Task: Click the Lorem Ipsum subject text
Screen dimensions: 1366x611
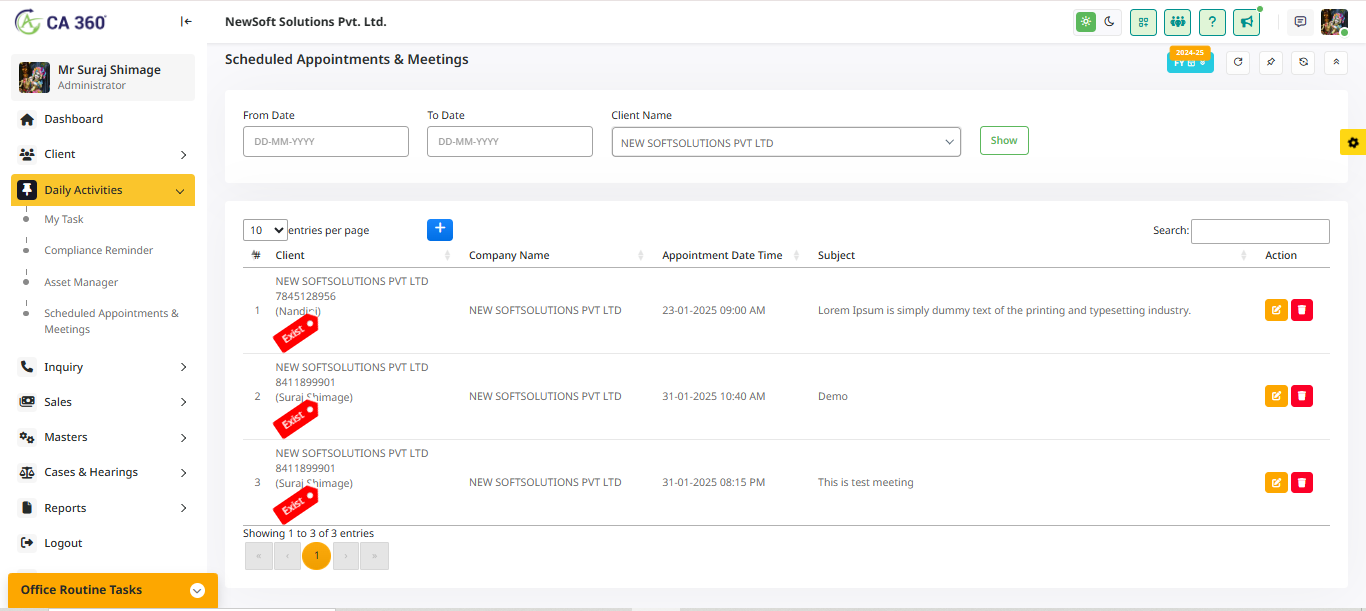Action: (x=1004, y=310)
